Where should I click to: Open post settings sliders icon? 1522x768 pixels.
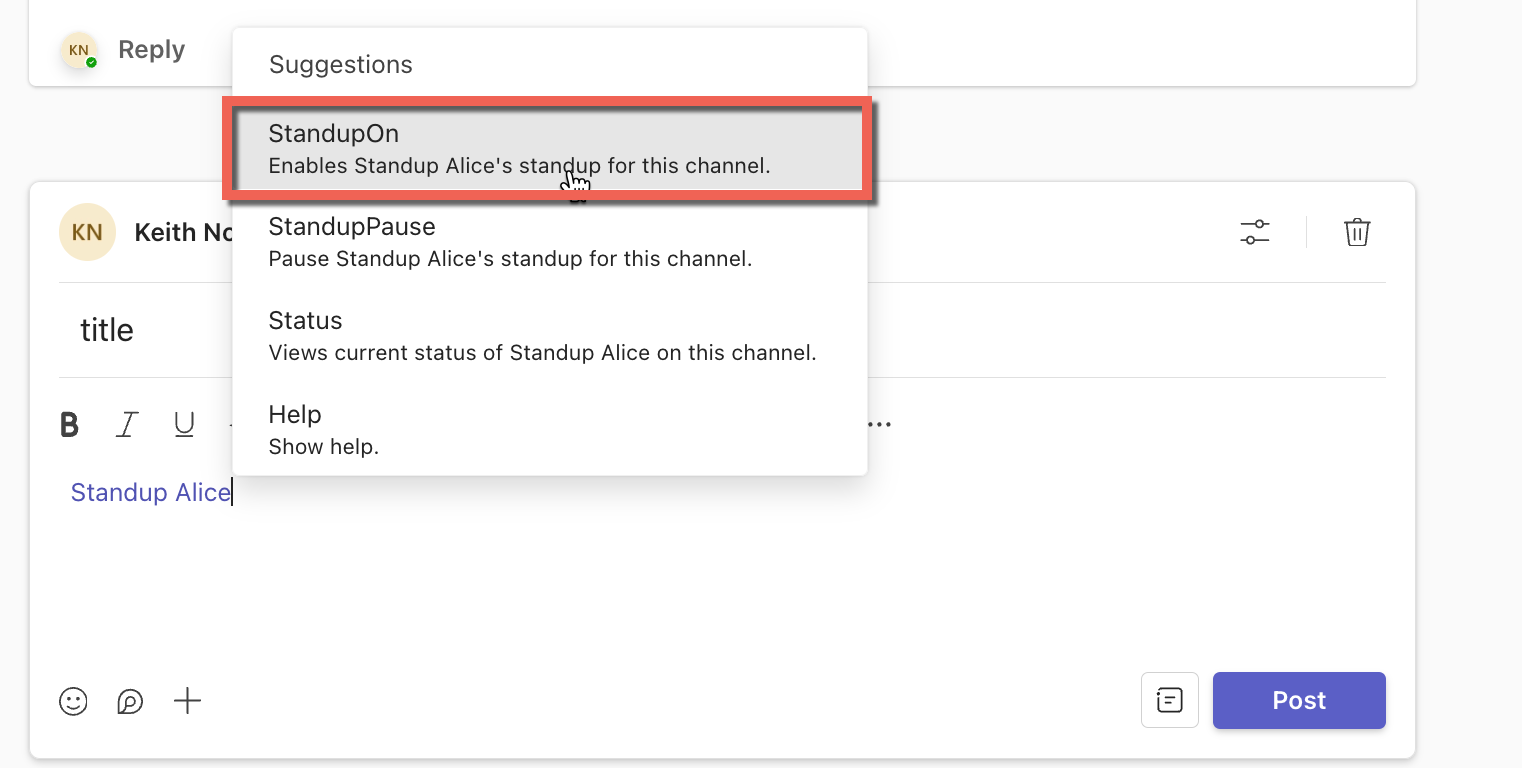(x=1255, y=232)
